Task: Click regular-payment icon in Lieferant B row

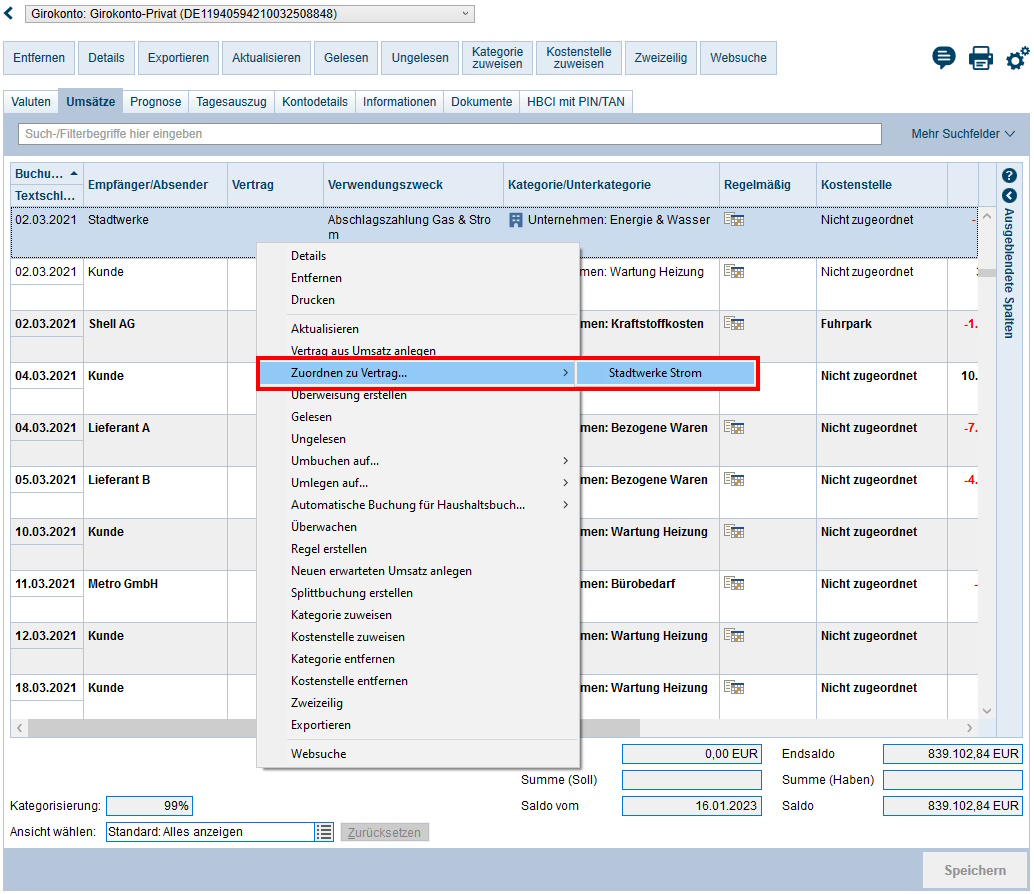Action: 734,480
